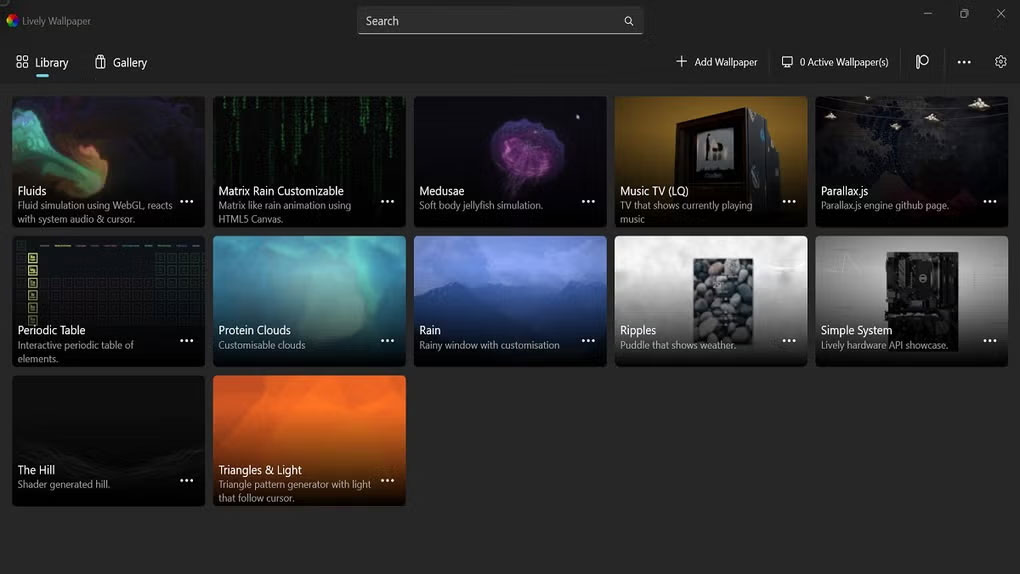Pick The Hill wallpaper thumbnail
Screen dimensions: 1020x574
108,425
